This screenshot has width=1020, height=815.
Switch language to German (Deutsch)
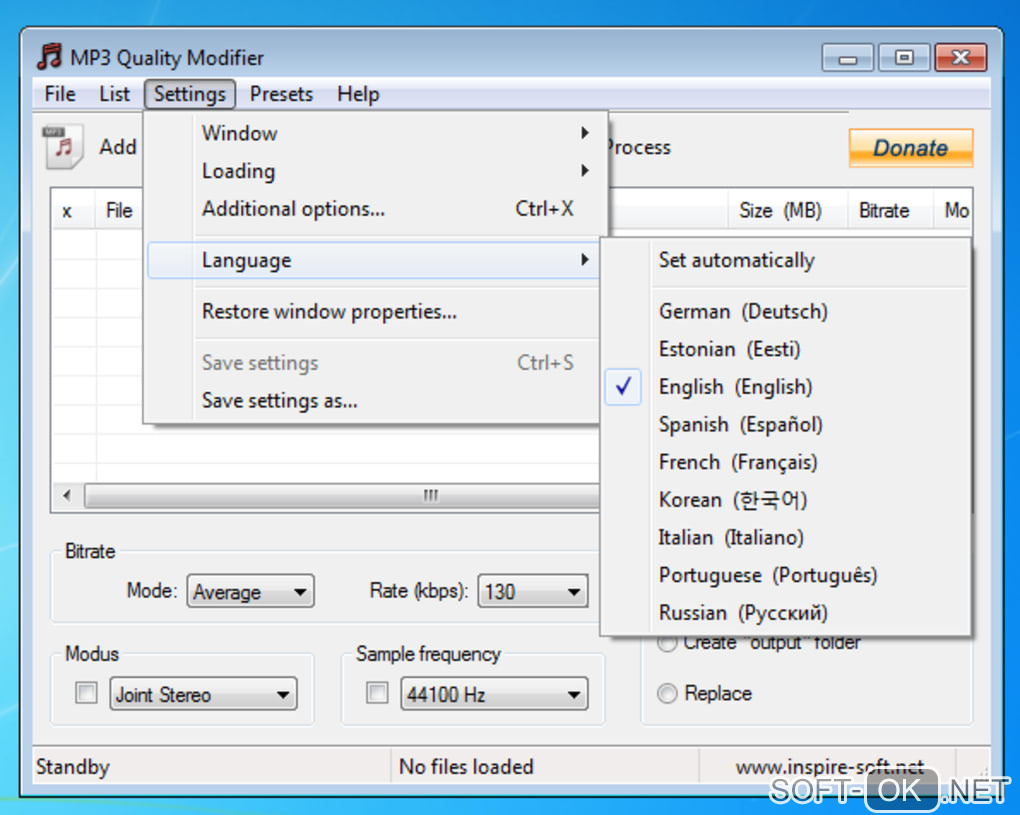click(x=786, y=312)
